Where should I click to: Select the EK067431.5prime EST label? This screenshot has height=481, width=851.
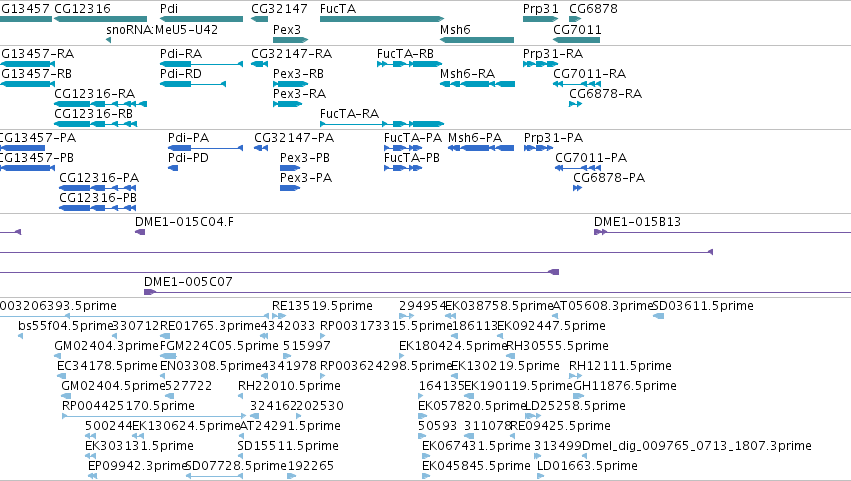[477, 446]
